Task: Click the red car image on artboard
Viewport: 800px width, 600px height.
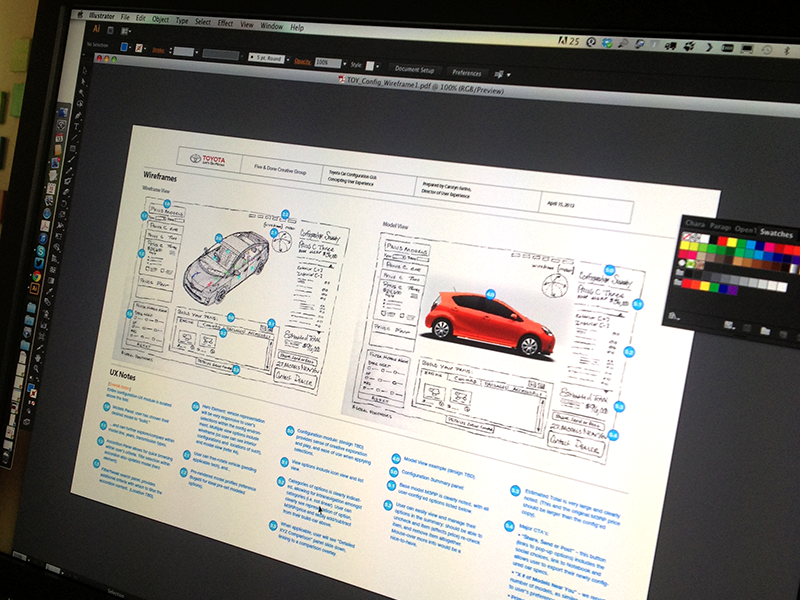Action: pos(489,324)
